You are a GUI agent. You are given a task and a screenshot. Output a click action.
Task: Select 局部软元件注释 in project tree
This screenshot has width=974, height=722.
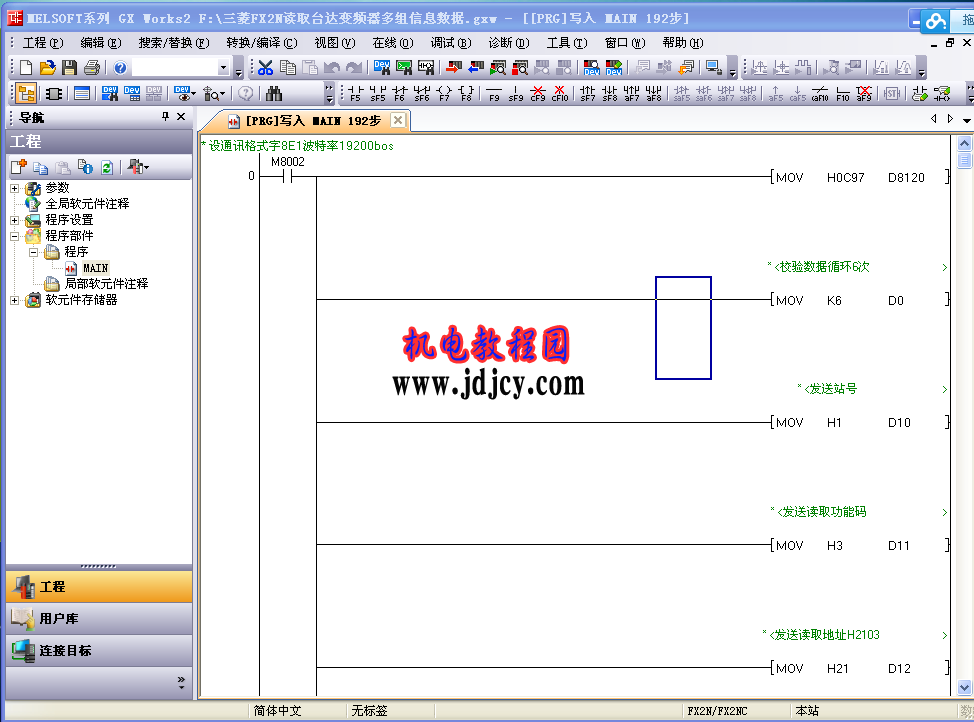pyautogui.click(x=106, y=284)
